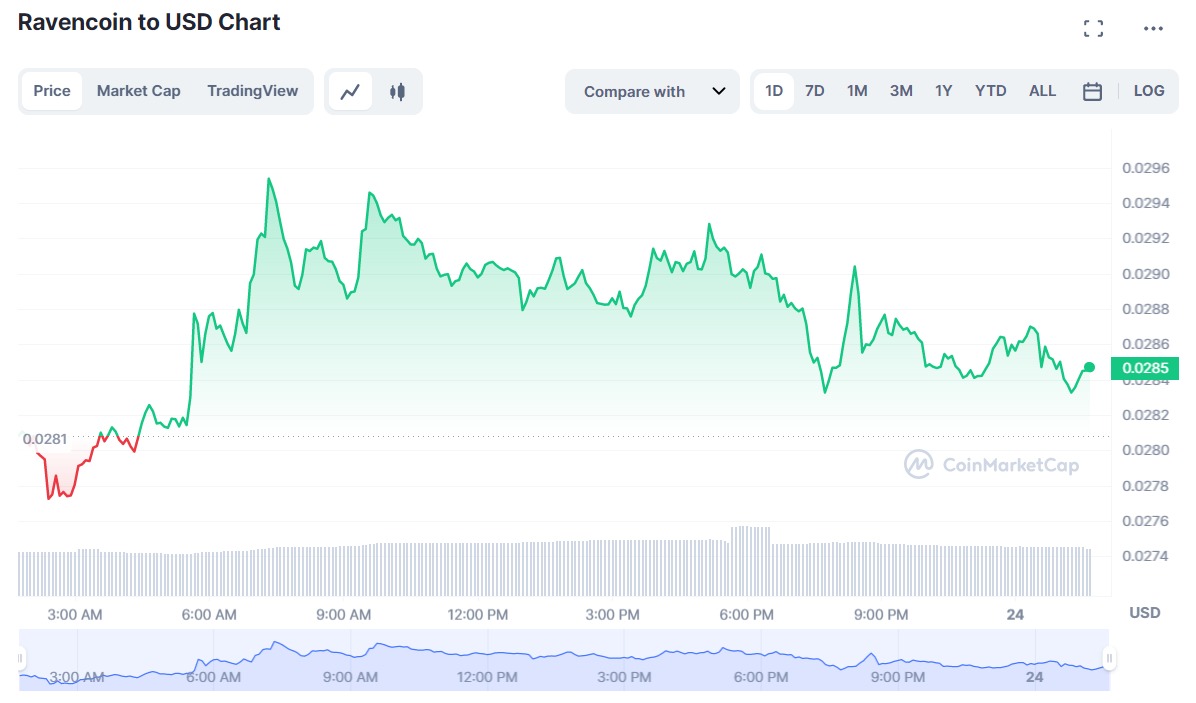Select the 1D time range

774,91
